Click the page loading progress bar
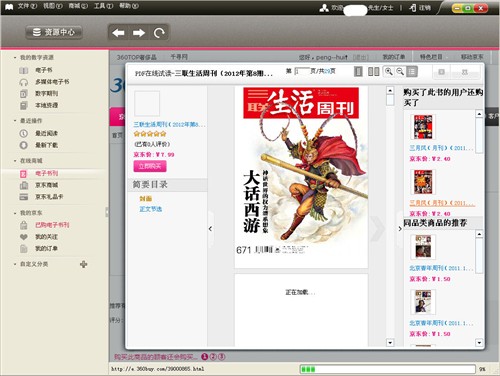 [x=387, y=369]
